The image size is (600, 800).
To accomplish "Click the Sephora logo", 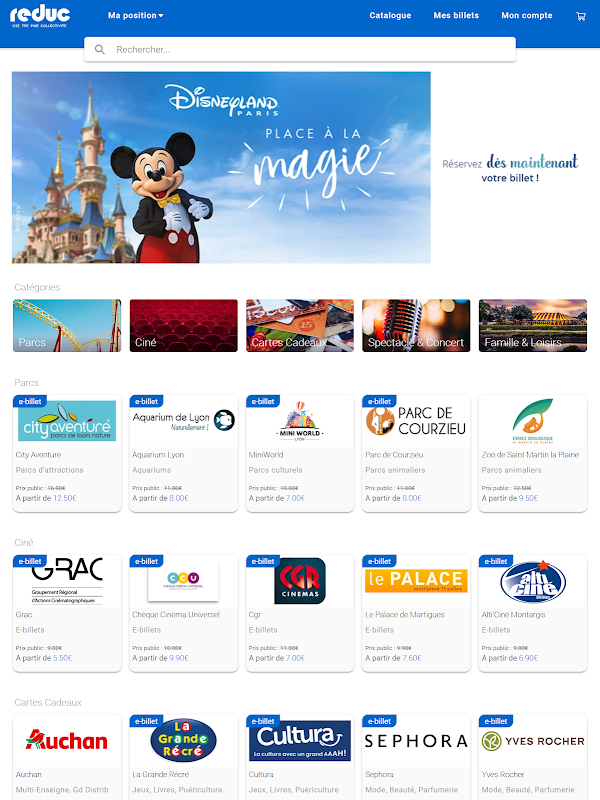I will click(x=416, y=741).
